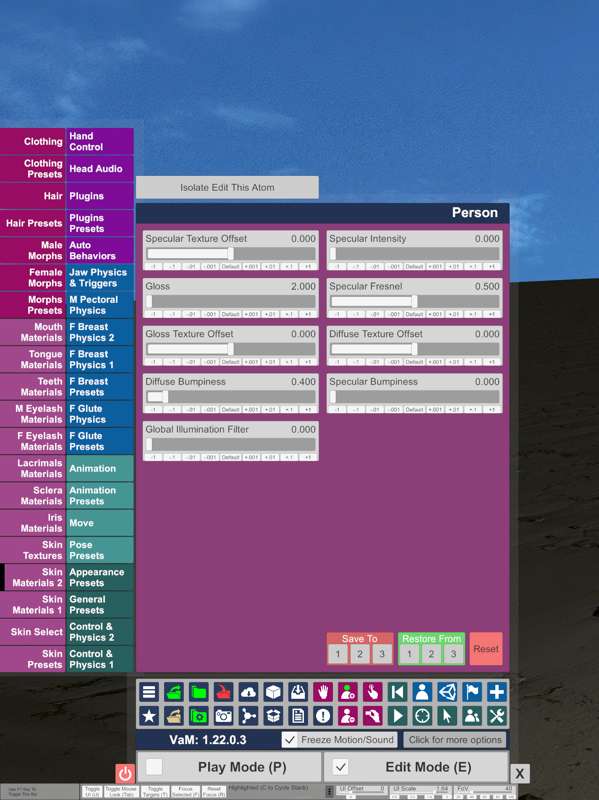Click the red save-scene icon
The image size is (599, 800).
click(223, 692)
